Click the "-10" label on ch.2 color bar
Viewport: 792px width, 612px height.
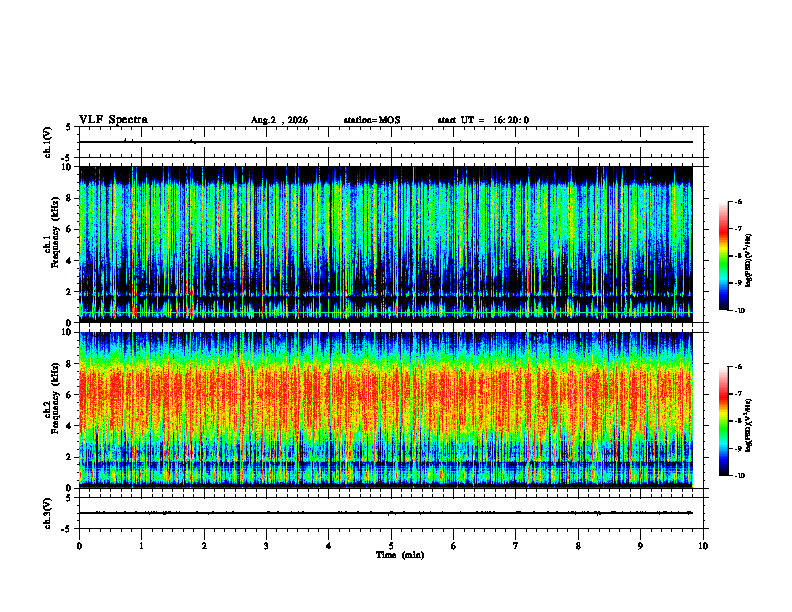740,476
